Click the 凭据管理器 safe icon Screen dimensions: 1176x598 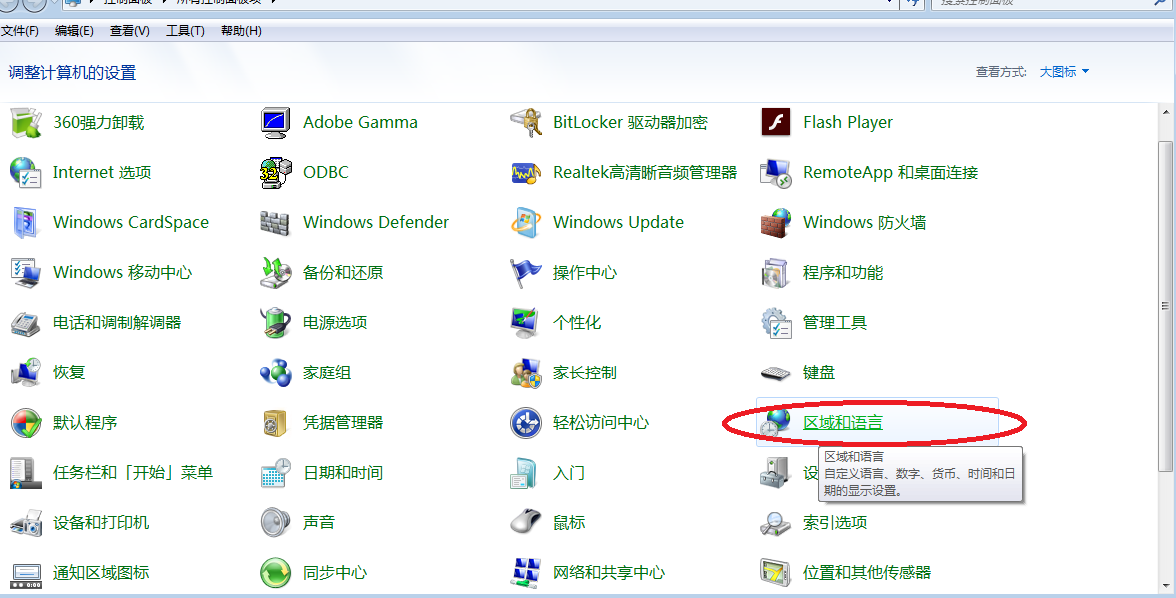275,423
